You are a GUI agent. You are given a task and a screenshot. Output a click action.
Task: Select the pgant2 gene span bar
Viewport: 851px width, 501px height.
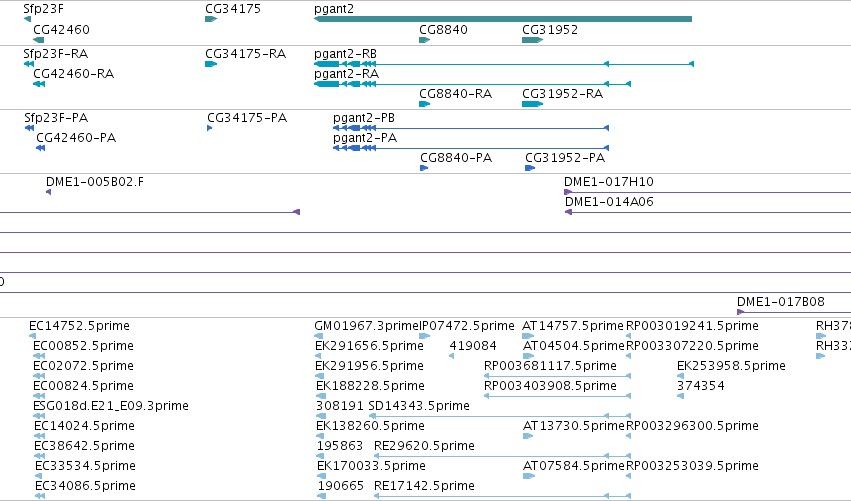[x=503, y=19]
